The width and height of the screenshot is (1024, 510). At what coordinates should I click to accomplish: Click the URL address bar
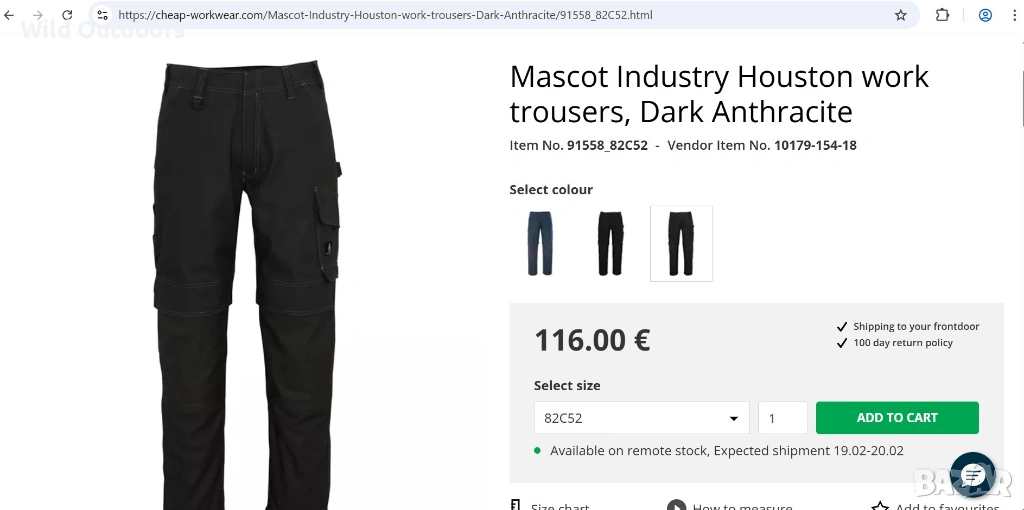[500, 15]
